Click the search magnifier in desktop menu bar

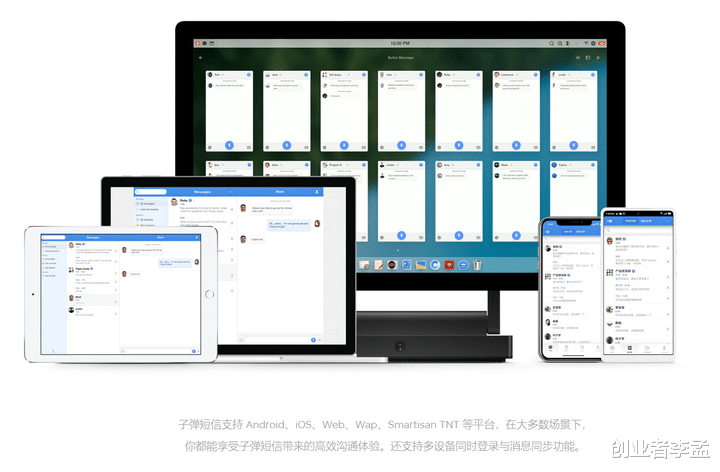[x=551, y=43]
